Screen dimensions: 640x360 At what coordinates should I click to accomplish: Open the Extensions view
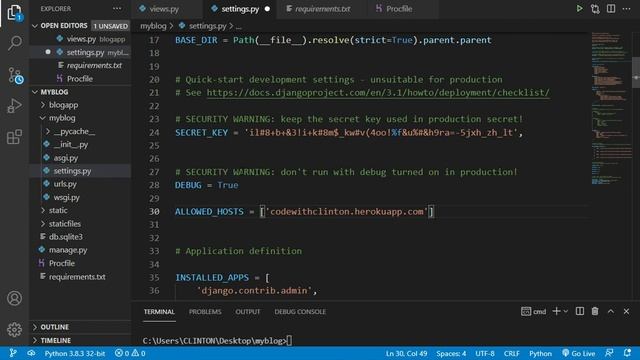coord(14,137)
